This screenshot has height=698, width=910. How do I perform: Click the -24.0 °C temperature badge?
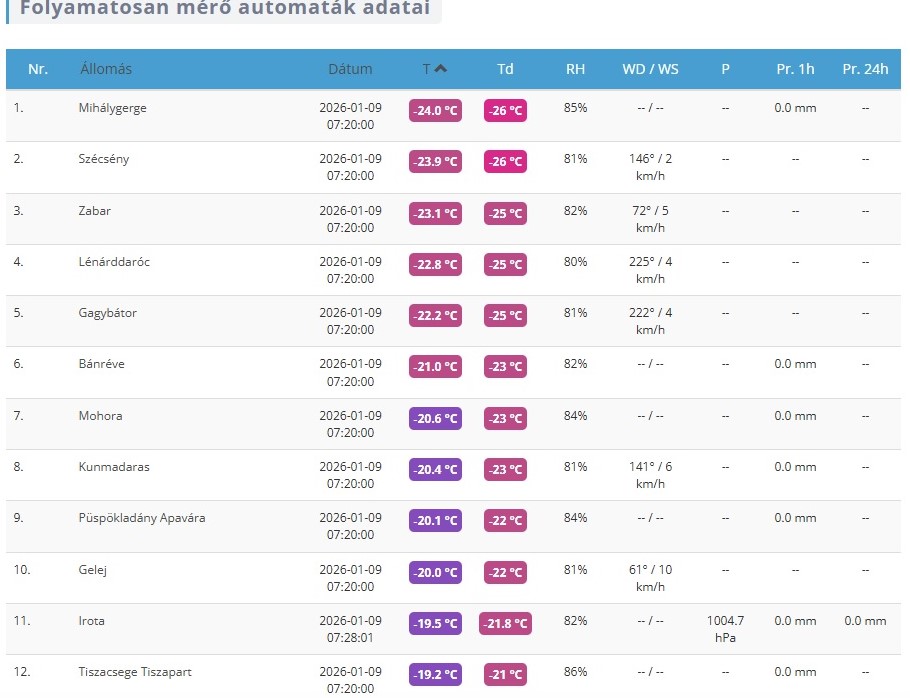coord(435,111)
